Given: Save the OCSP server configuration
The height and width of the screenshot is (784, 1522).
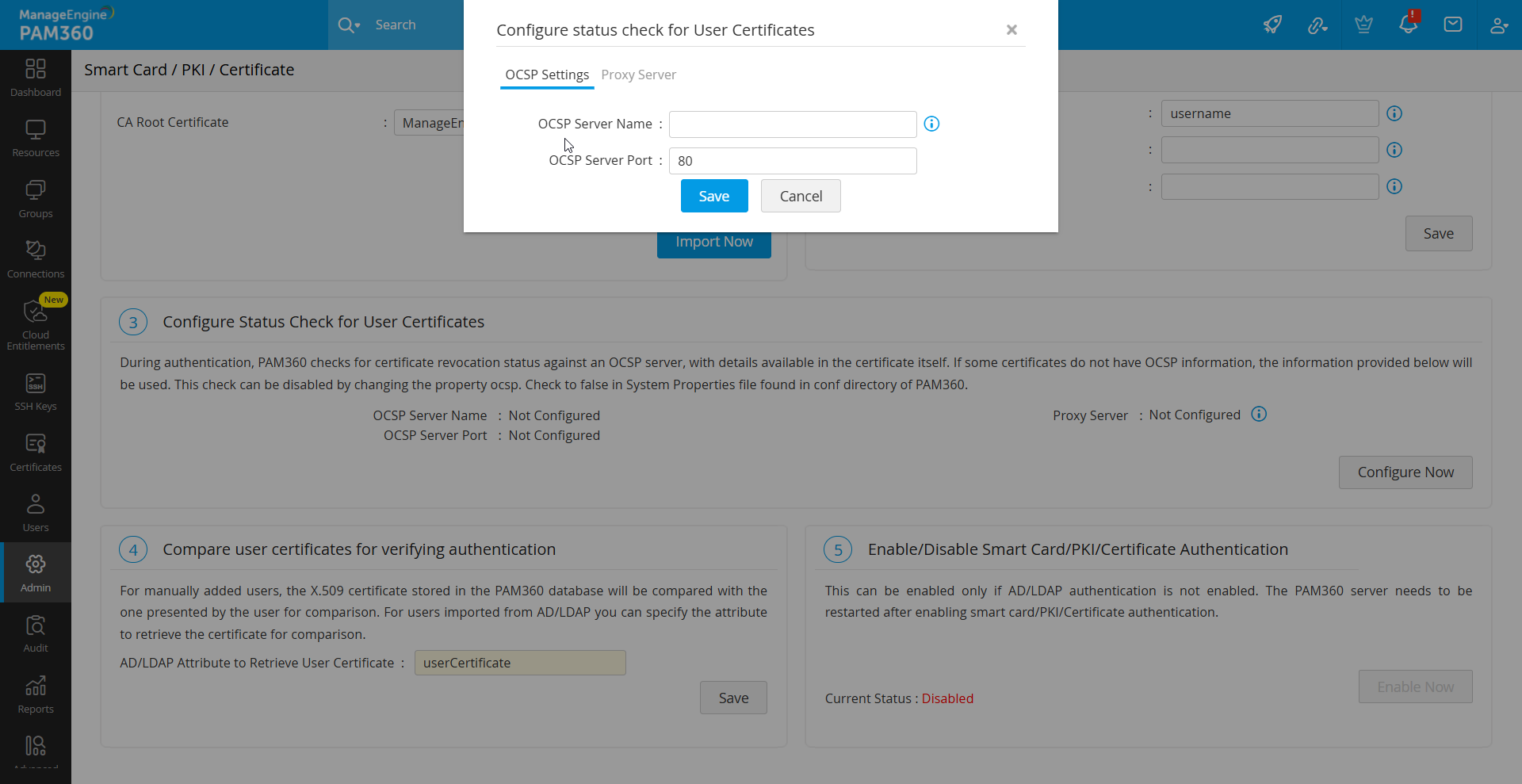Looking at the screenshot, I should point(713,195).
